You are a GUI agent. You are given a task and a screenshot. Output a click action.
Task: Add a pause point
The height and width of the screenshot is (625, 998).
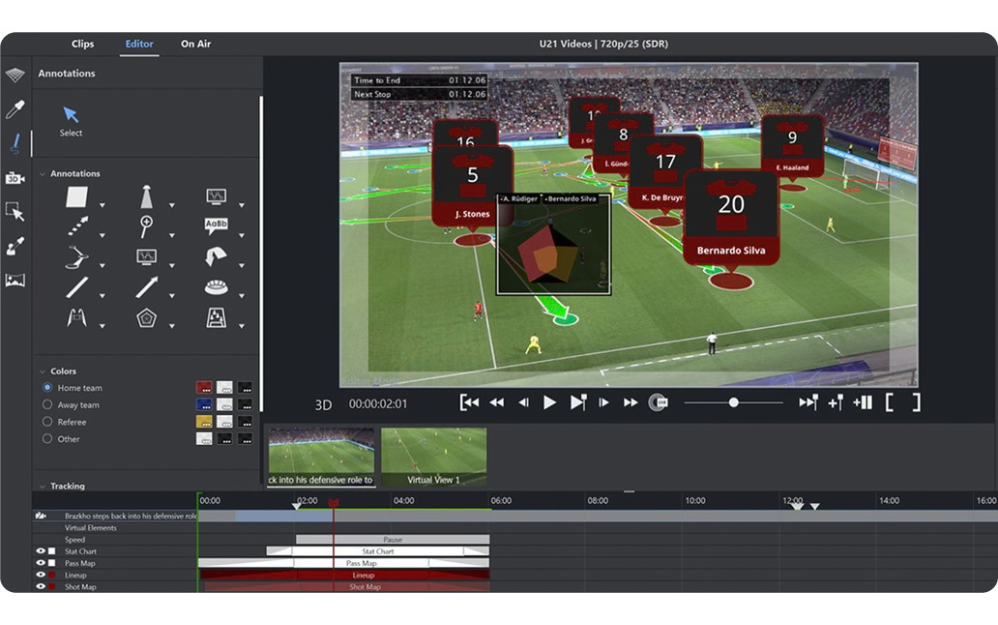[863, 402]
